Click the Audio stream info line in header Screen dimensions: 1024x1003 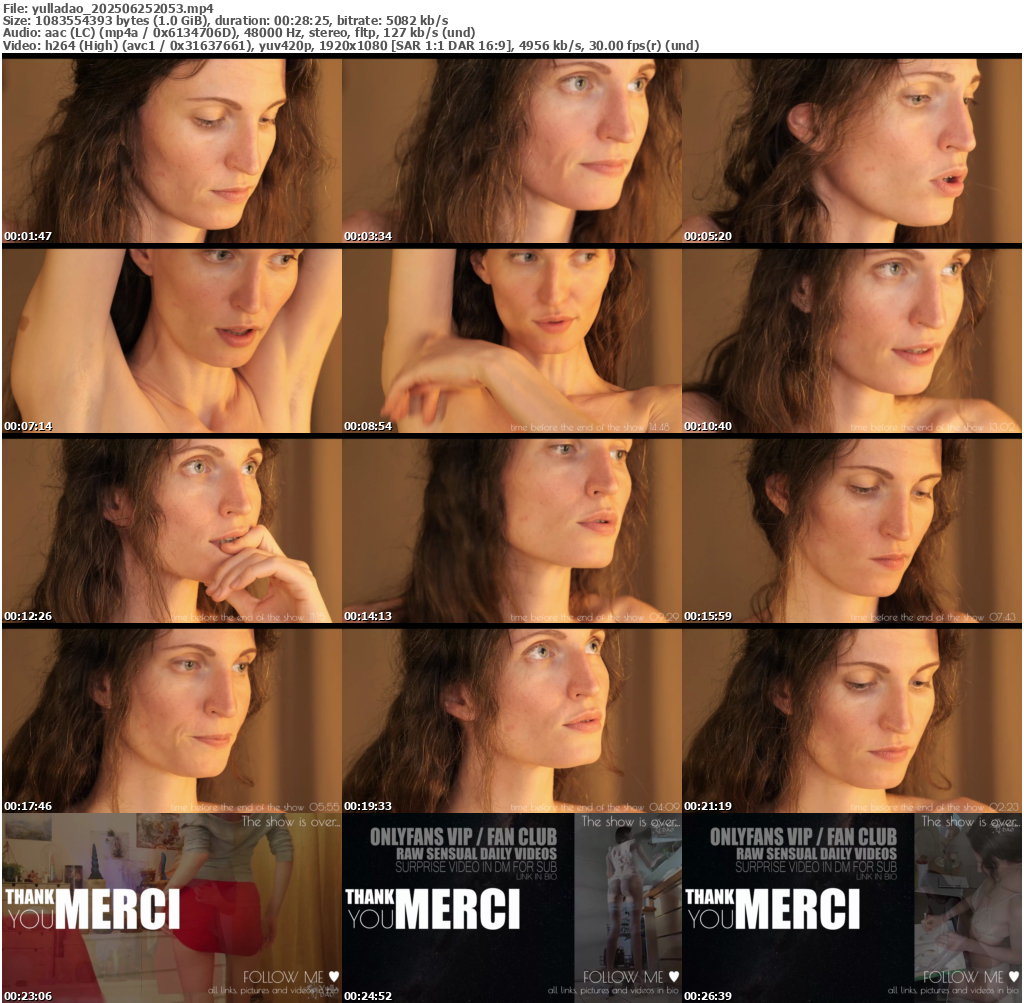tap(238, 32)
